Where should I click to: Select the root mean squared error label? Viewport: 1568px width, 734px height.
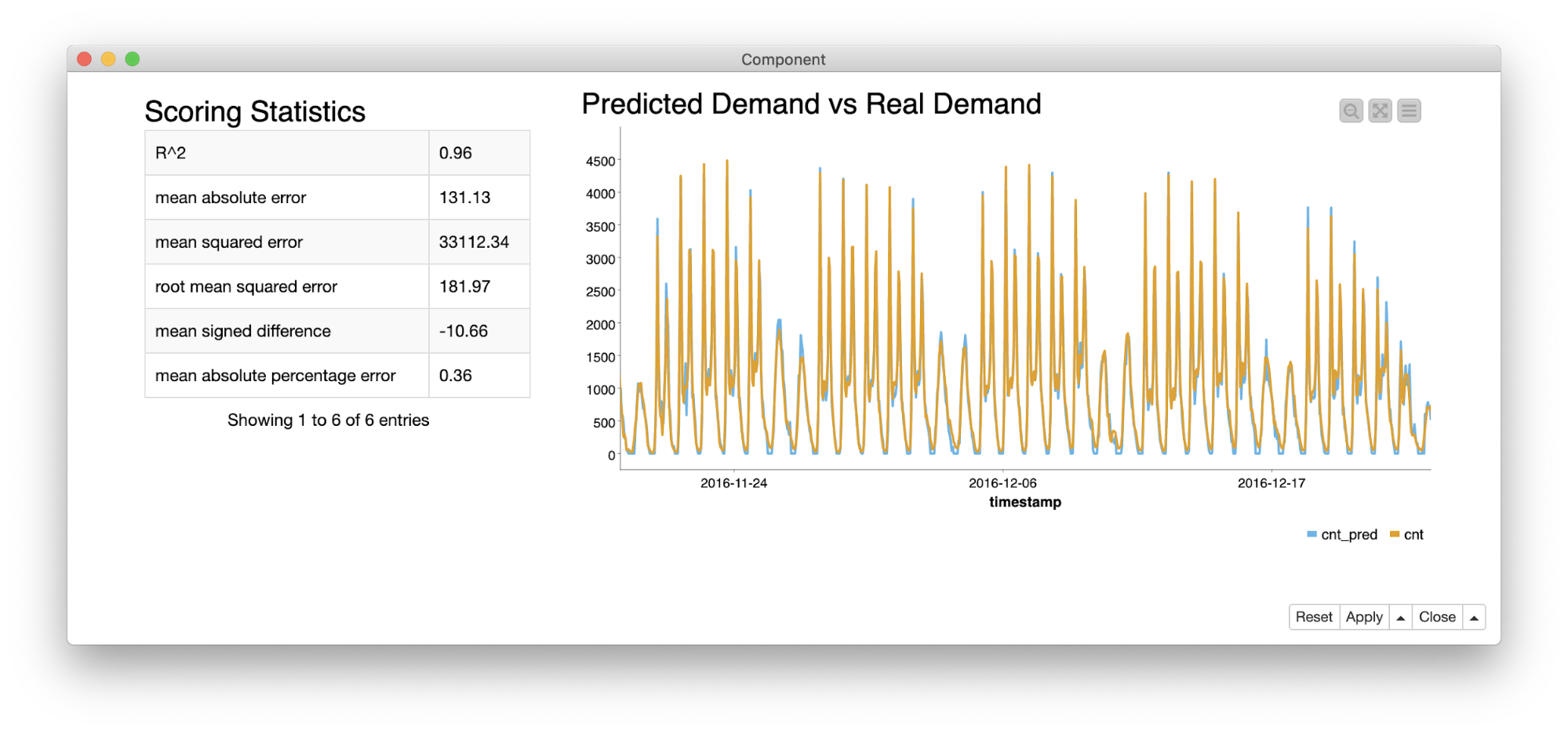coord(246,287)
